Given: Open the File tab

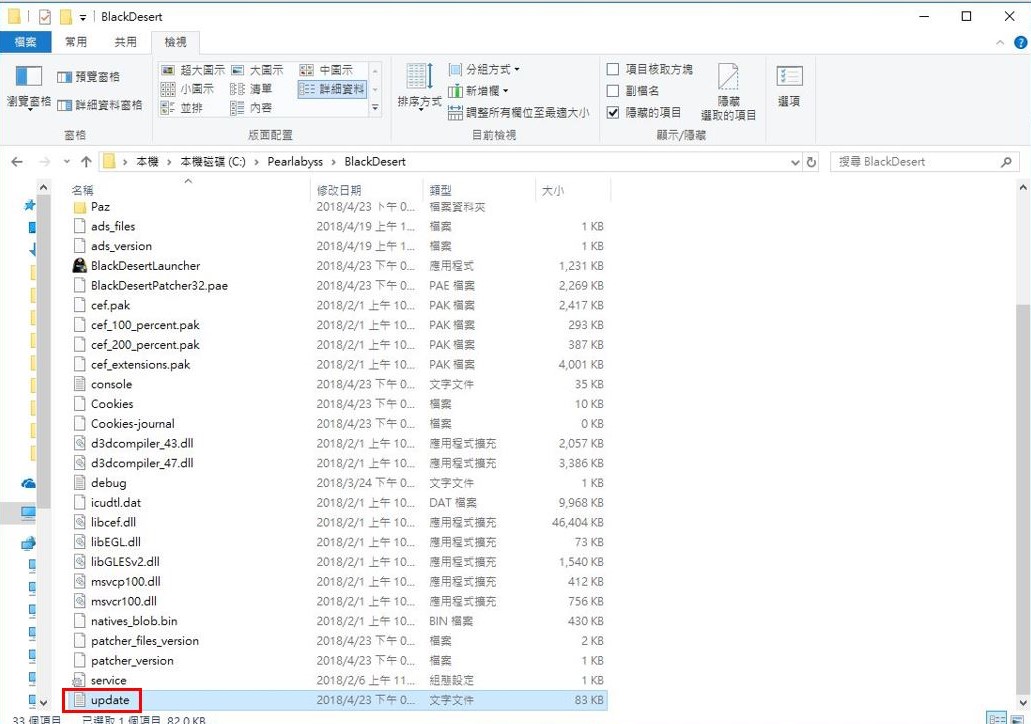Looking at the screenshot, I should click(25, 42).
